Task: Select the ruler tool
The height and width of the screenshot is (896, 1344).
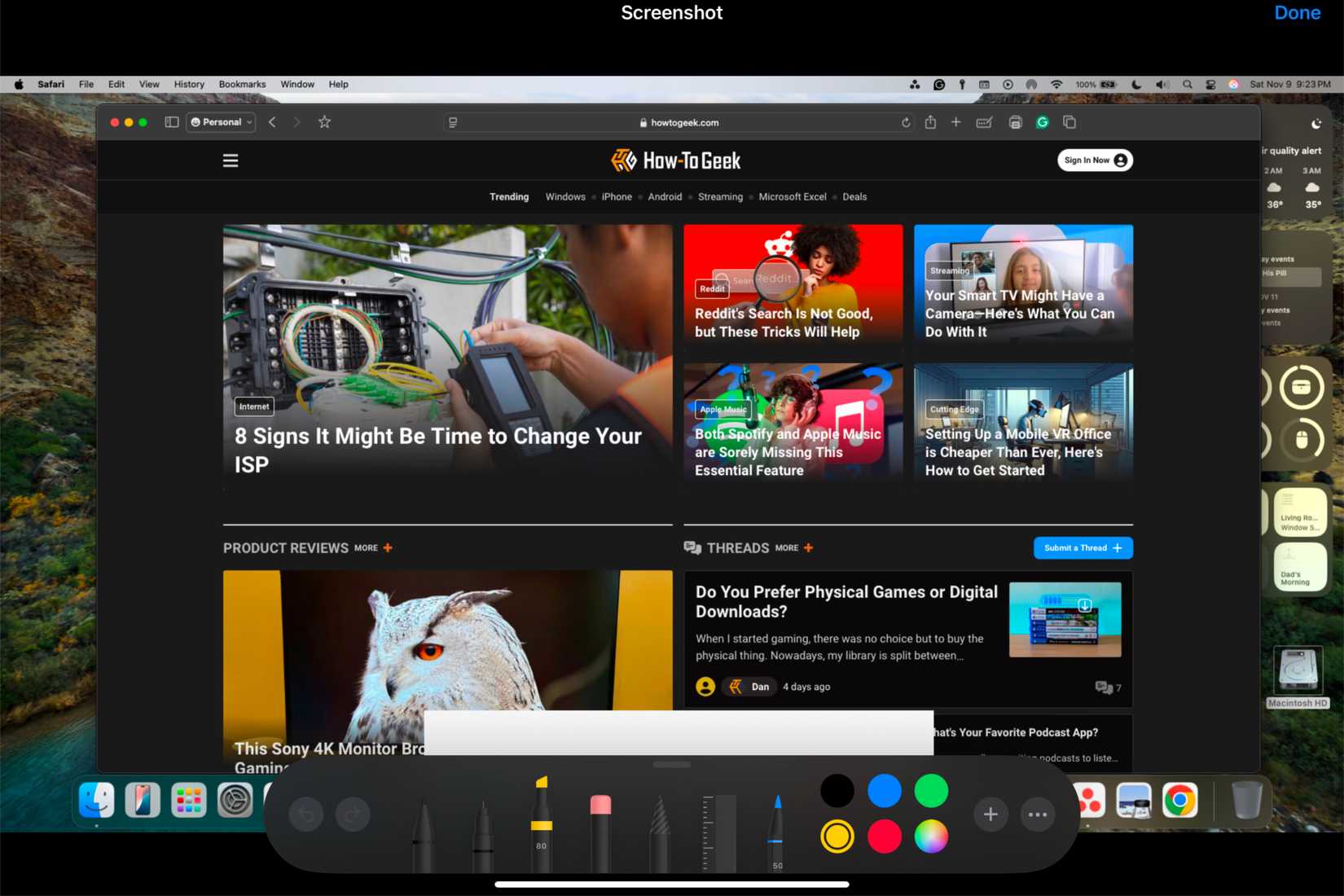Action: 718,832
